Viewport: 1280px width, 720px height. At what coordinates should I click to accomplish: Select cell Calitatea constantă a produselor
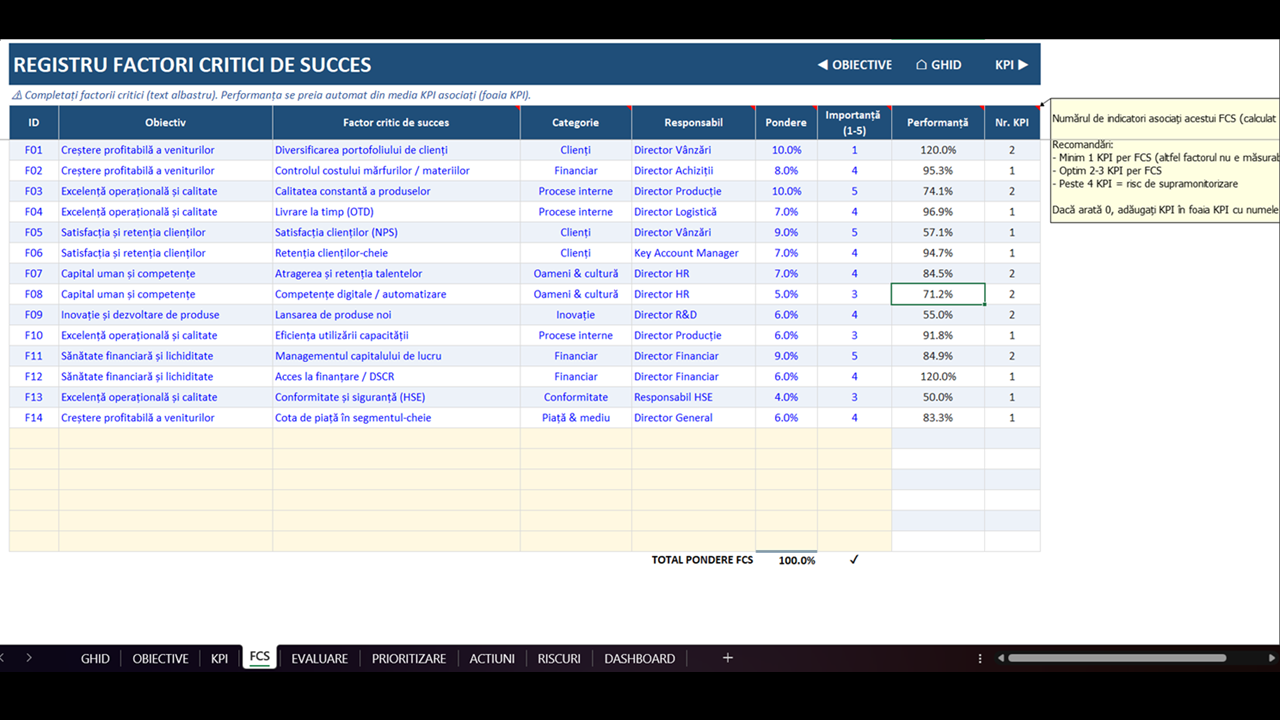click(396, 191)
